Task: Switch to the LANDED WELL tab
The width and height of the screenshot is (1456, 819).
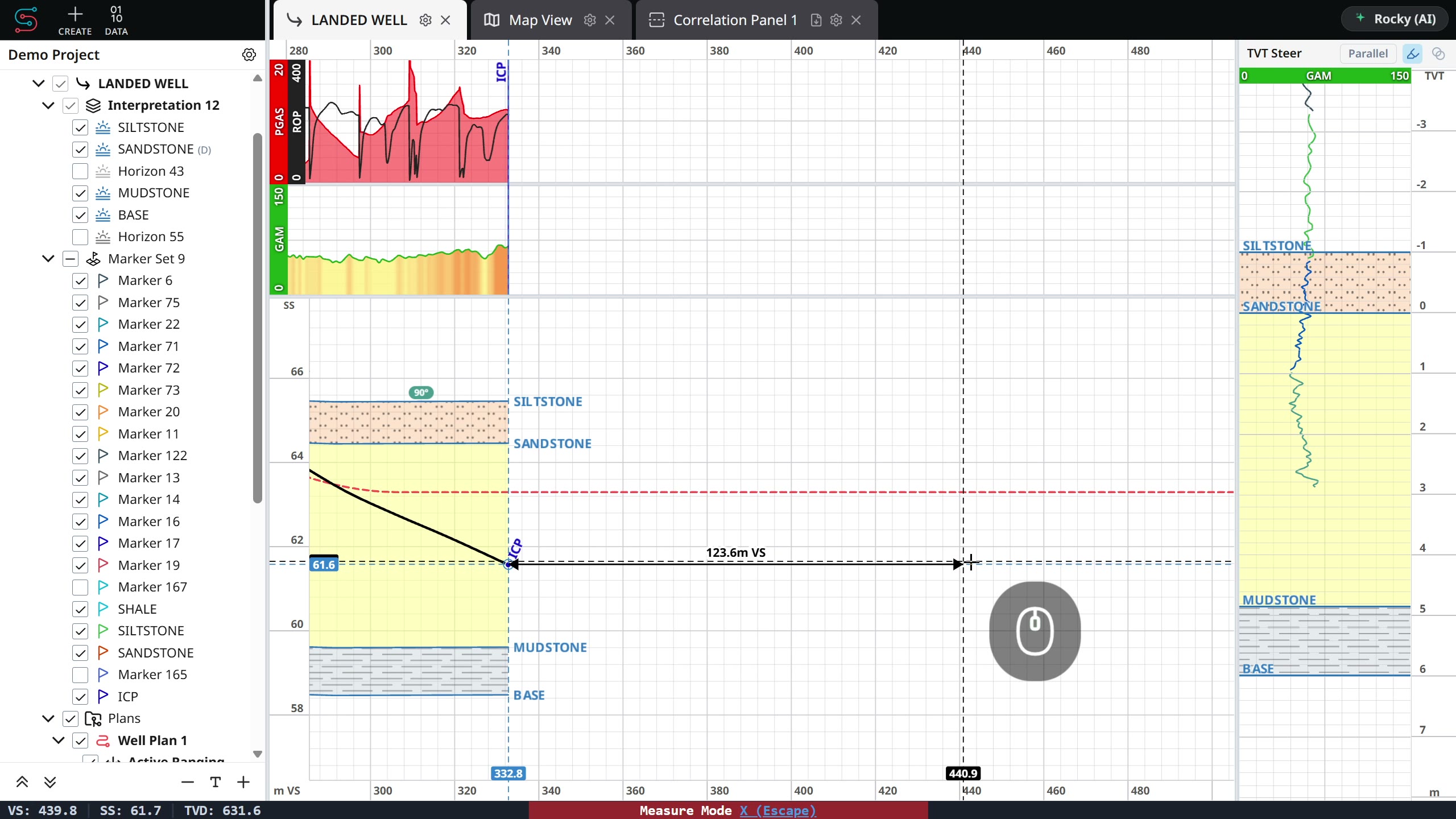Action: tap(358, 20)
